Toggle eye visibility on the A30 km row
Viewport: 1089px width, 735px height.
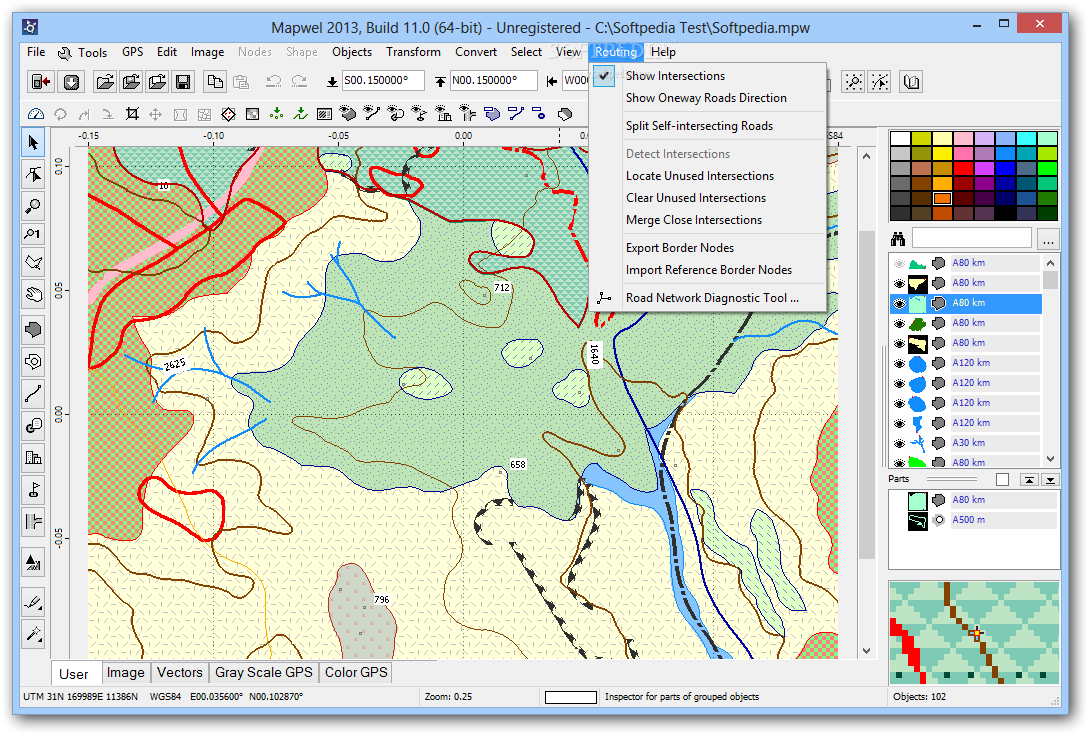899,443
